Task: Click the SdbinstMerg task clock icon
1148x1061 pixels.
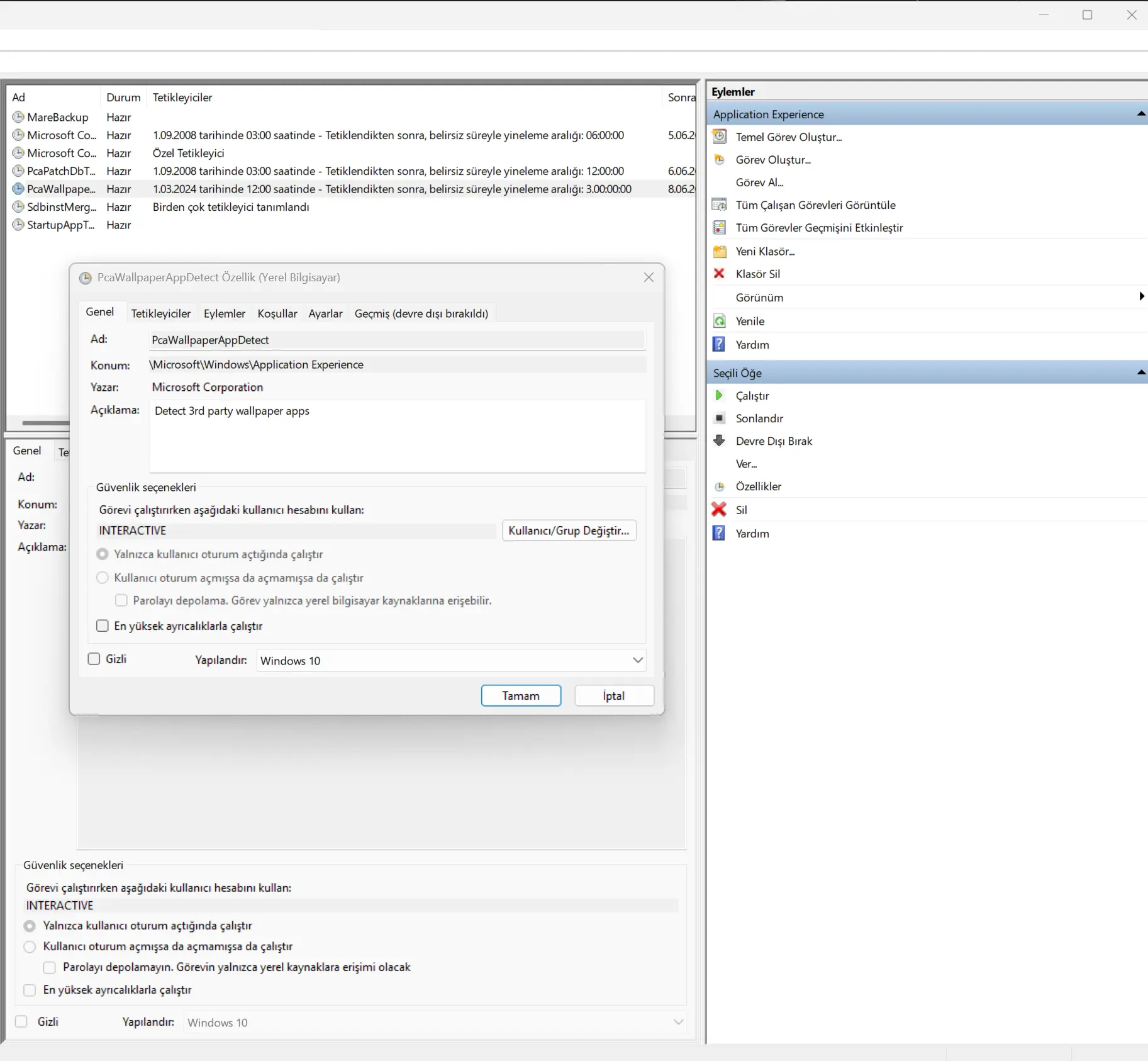Action: [x=18, y=206]
